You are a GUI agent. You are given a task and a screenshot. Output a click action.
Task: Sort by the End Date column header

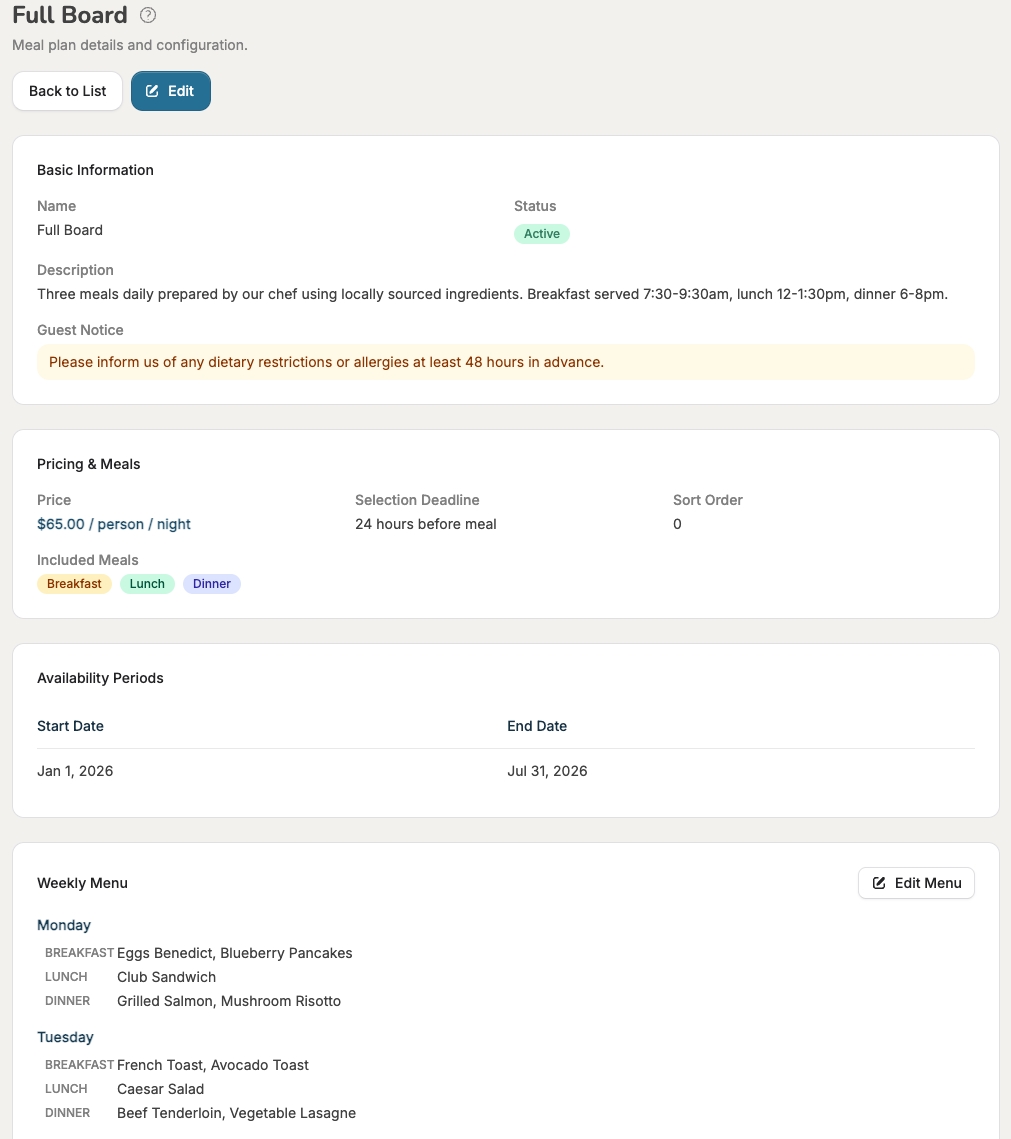tap(537, 726)
